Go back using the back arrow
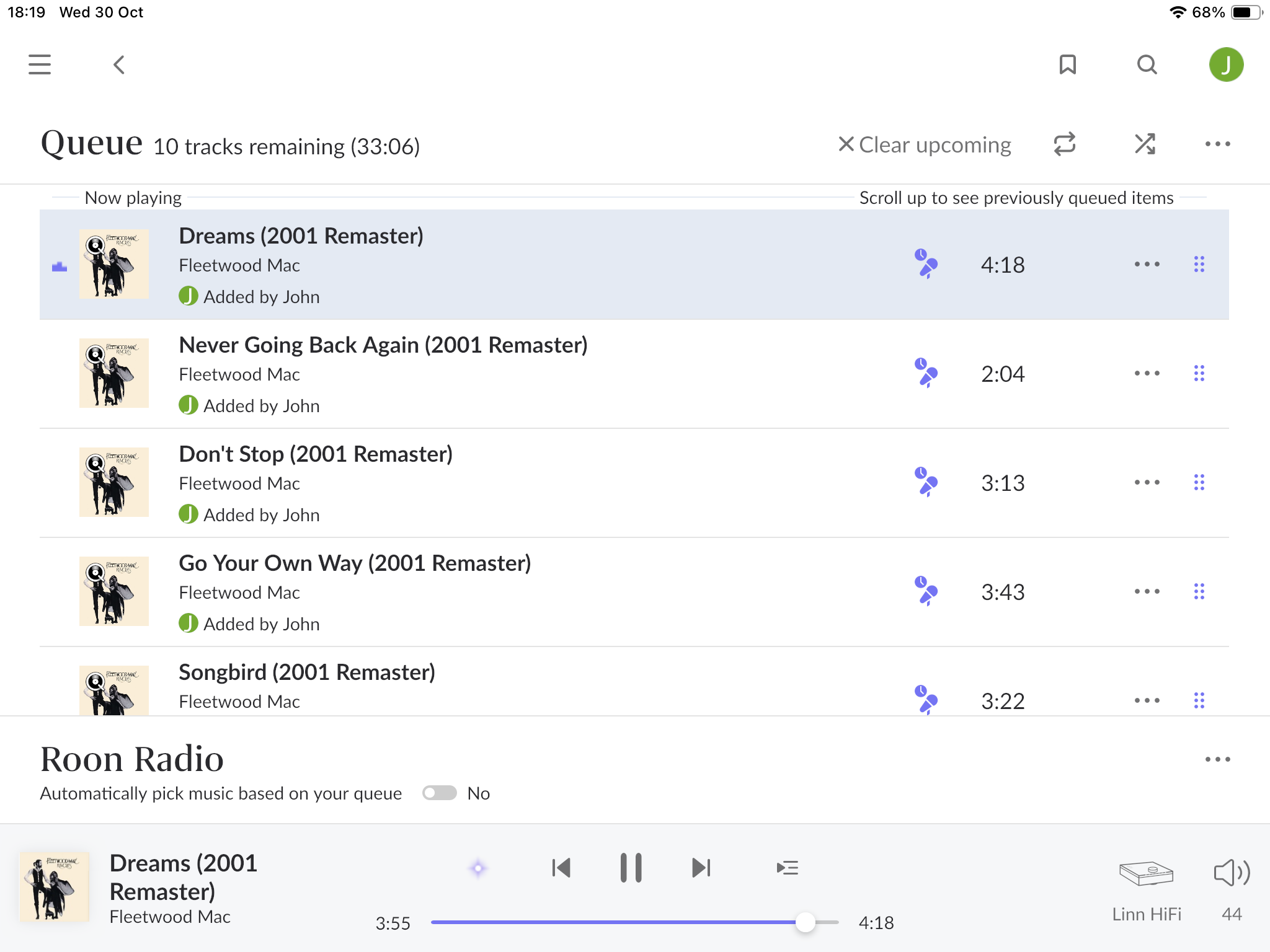This screenshot has width=1270, height=952. pos(119,64)
